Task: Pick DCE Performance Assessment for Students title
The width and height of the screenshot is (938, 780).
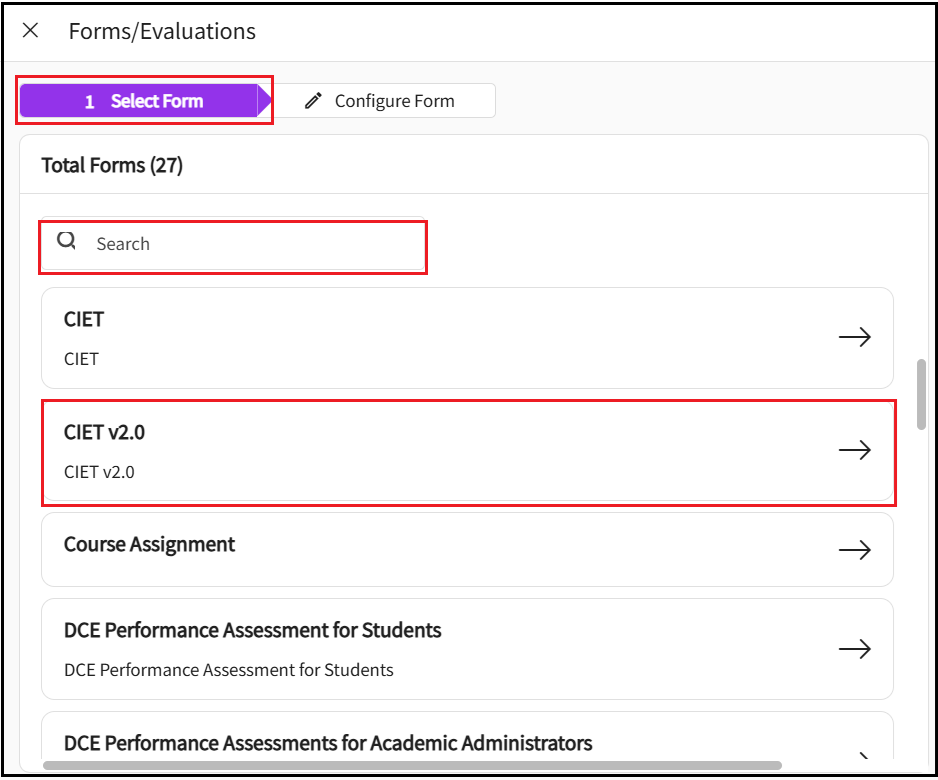Action: click(x=252, y=631)
